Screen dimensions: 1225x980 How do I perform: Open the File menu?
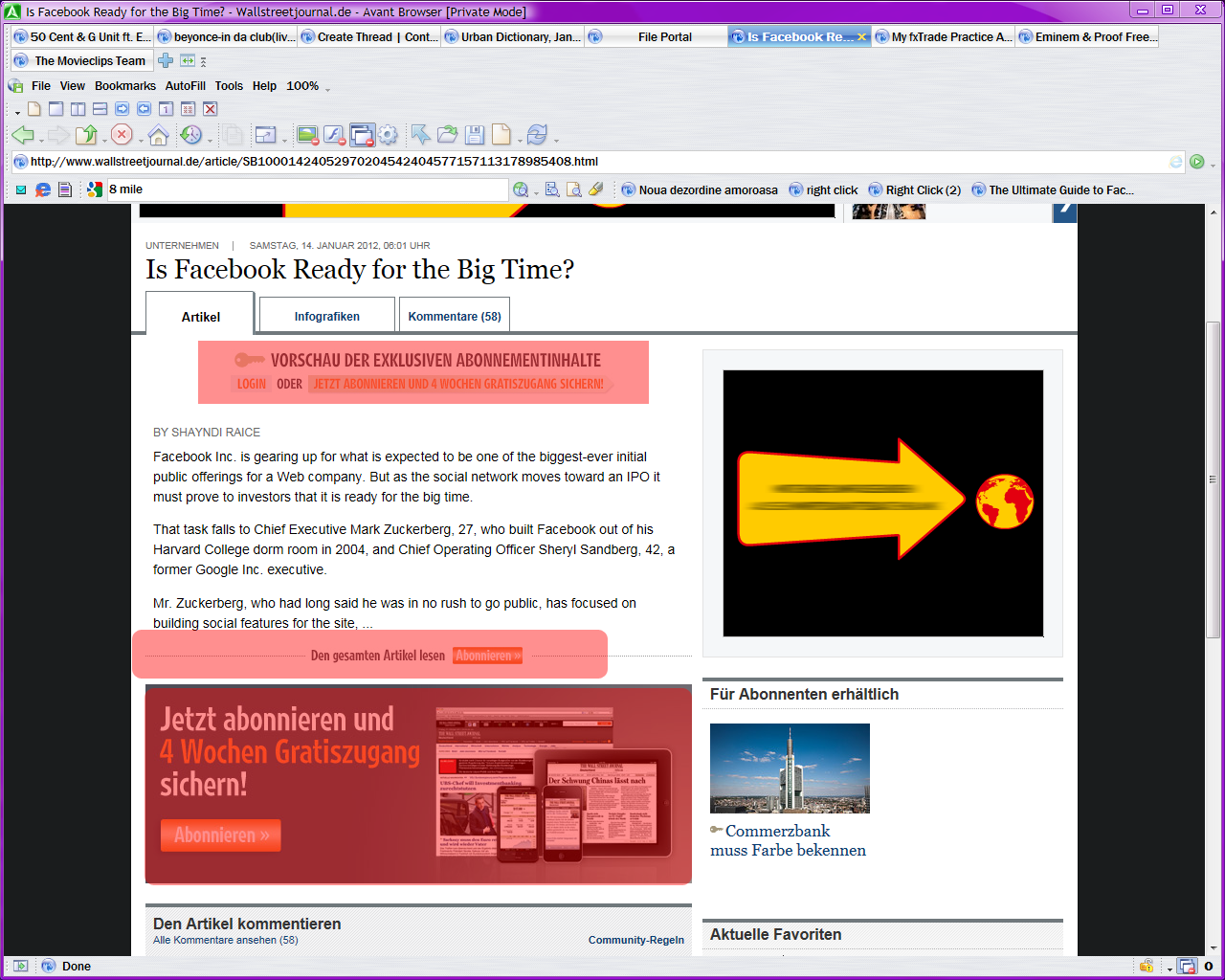pos(41,86)
